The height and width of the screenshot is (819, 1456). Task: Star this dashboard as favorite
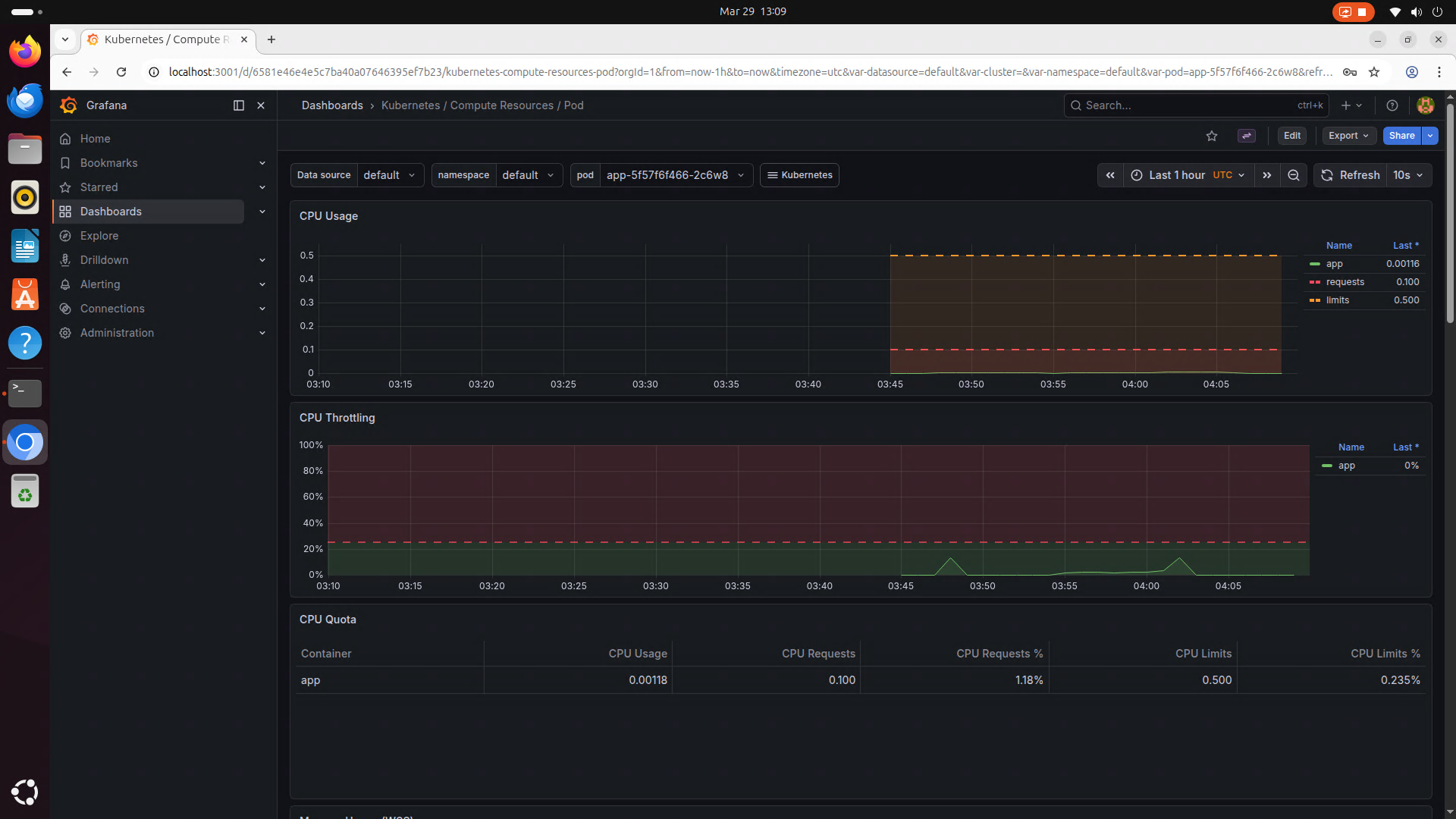1211,136
